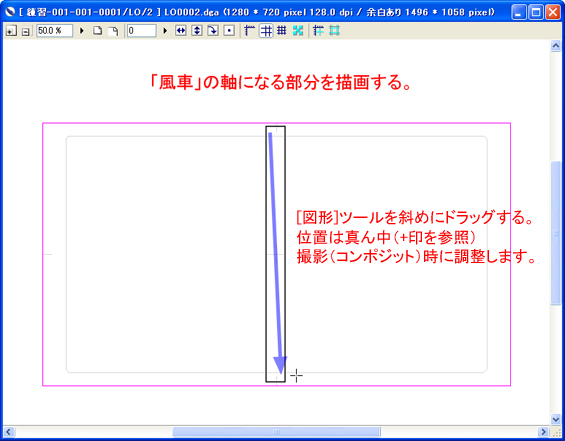565x441 pixels.
Task: Flip canvas vertically with the up-down arrows icon
Action: click(197, 31)
